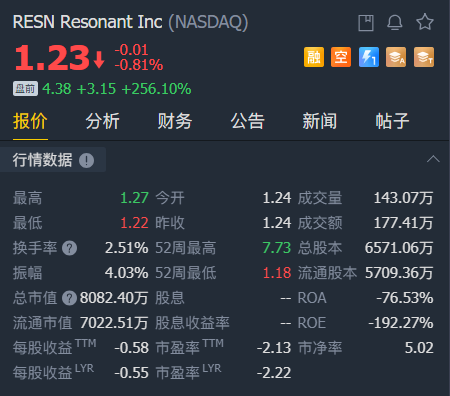450x396 pixels.
Task: Open the price alert bell icon
Action: click(395, 23)
